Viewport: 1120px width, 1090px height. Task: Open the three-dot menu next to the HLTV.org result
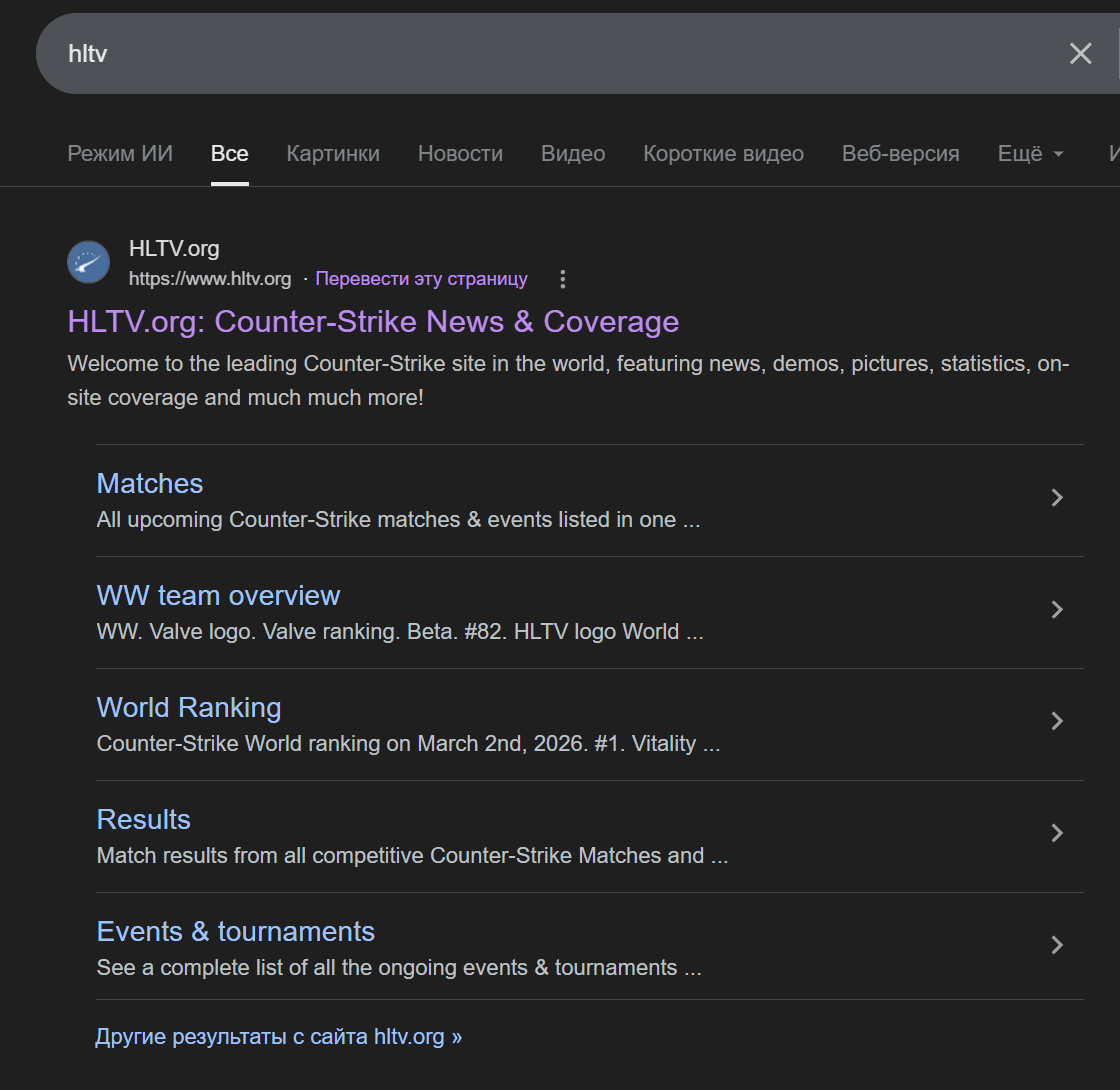[563, 279]
